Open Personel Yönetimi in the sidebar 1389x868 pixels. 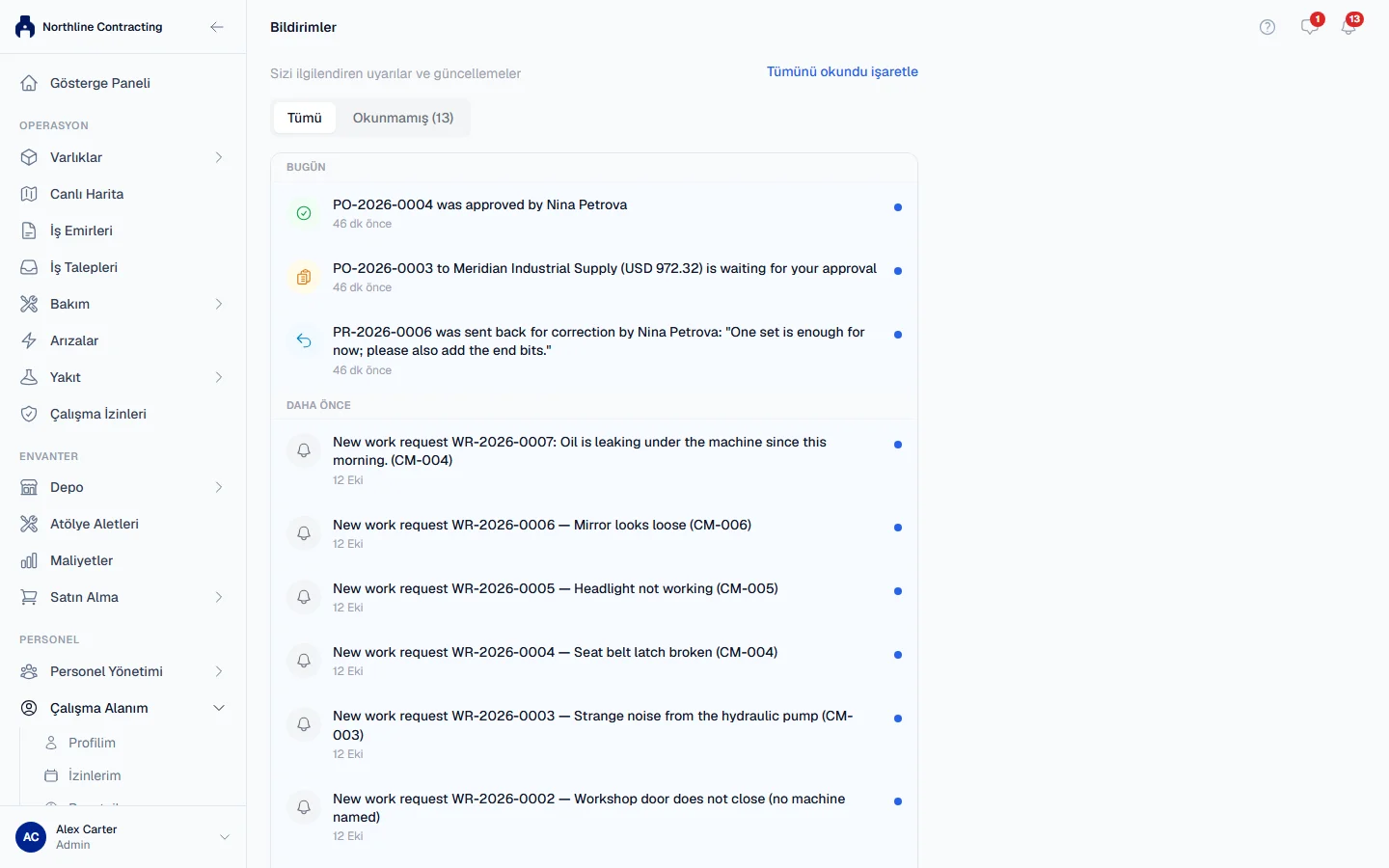123,671
